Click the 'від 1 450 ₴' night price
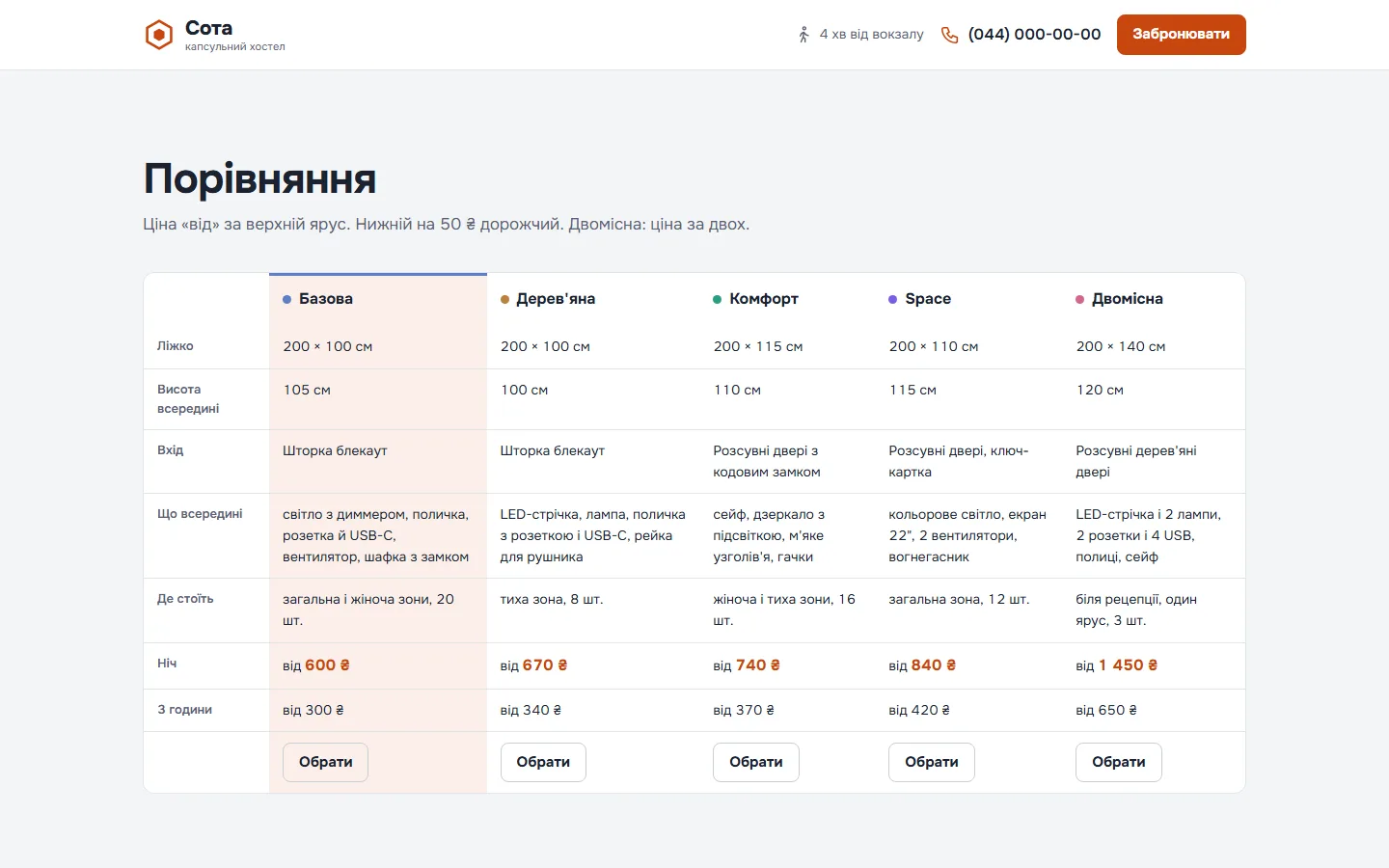 (x=1117, y=665)
